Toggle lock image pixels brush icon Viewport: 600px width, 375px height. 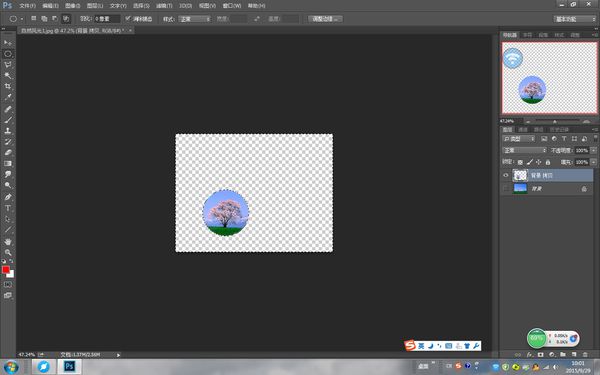pos(530,162)
